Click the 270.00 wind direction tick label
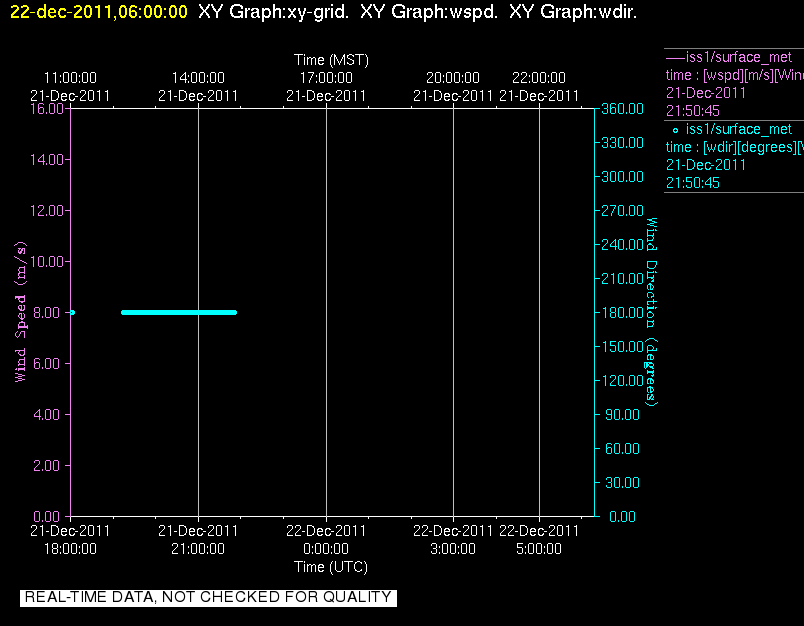The height and width of the screenshot is (626, 804). [622, 211]
